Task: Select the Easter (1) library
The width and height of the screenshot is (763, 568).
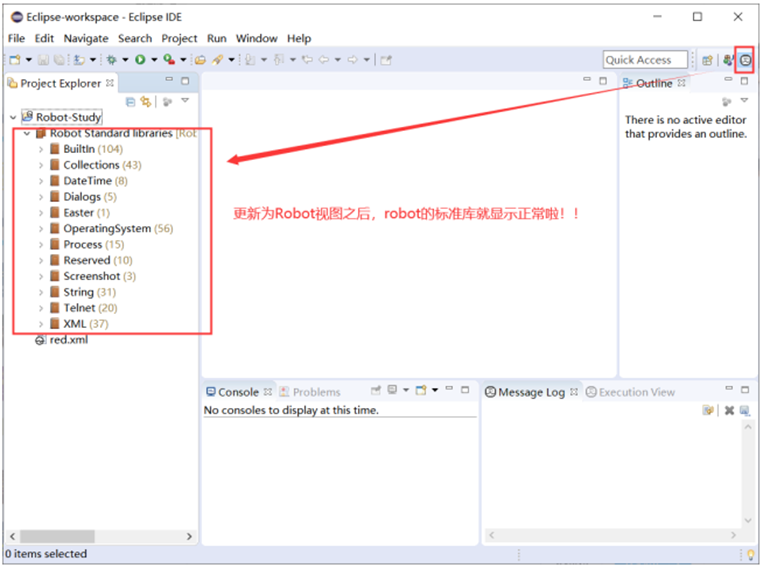Action: tap(80, 213)
